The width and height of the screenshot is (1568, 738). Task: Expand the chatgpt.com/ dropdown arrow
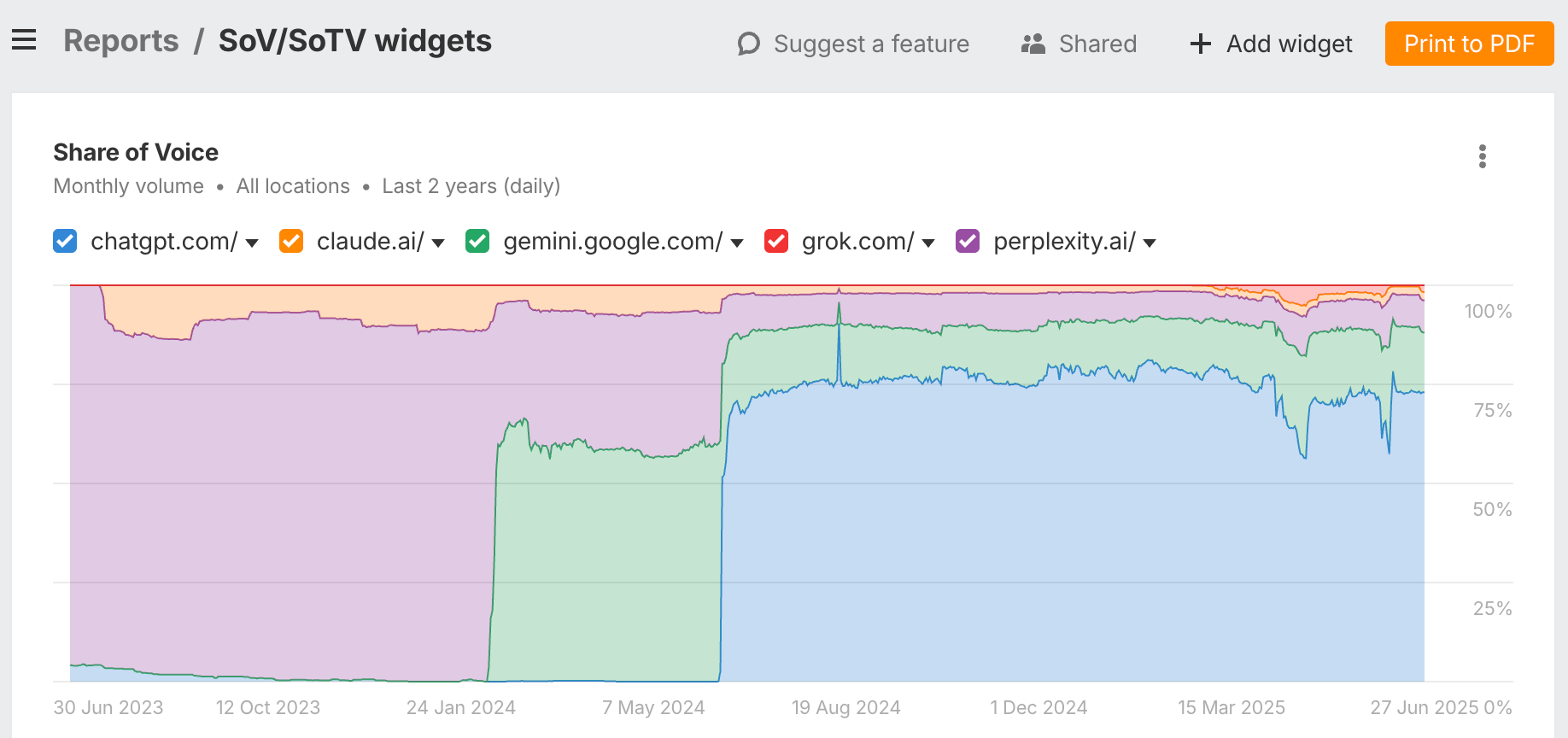pyautogui.click(x=252, y=243)
